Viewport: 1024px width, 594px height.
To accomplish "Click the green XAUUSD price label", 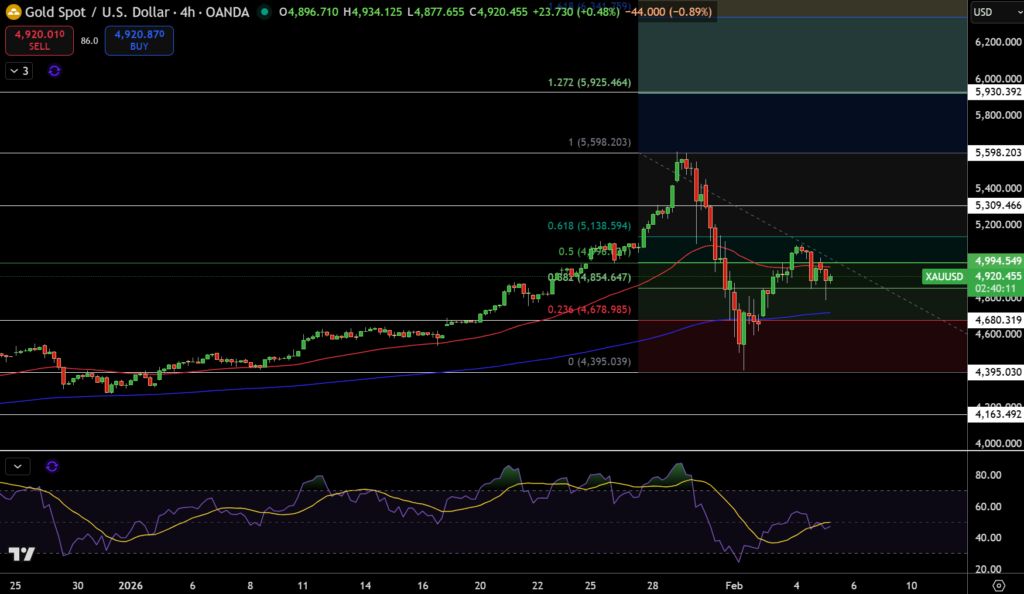I will pyautogui.click(x=943, y=276).
